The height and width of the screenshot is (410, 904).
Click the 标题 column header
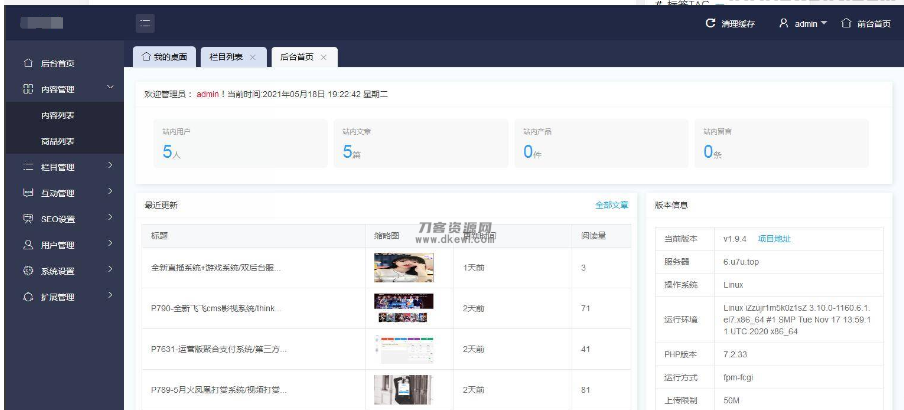click(160, 236)
